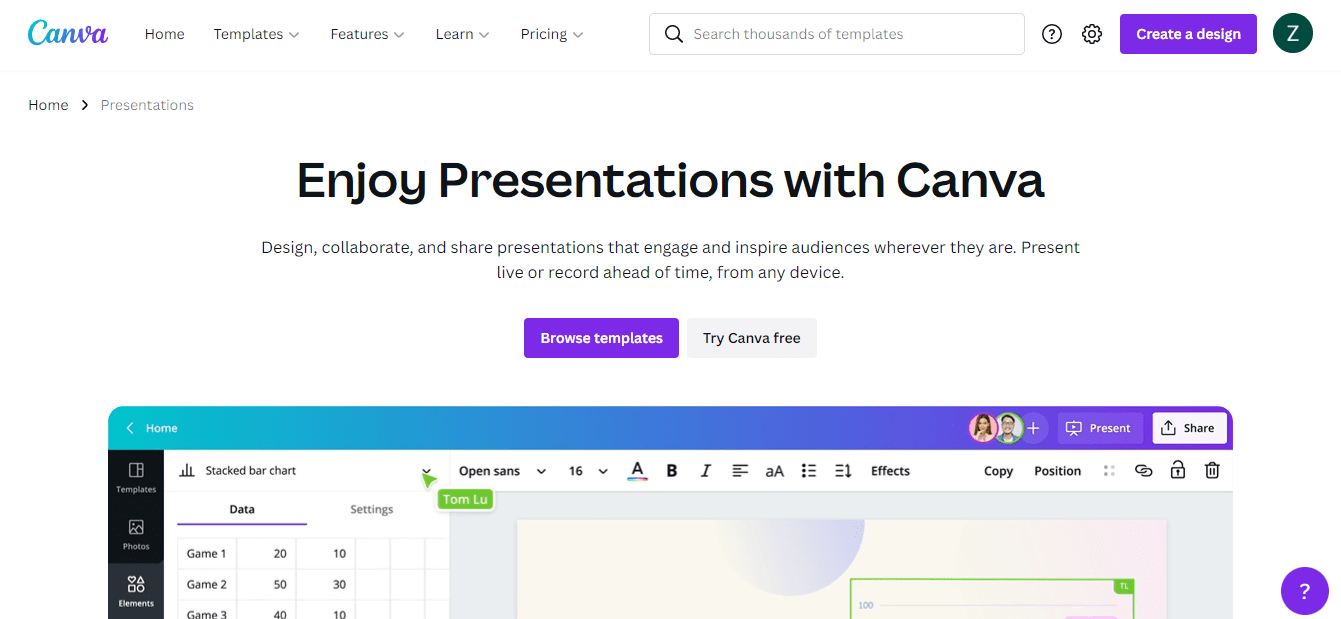Select the Photos sidebar icon
The width and height of the screenshot is (1341, 619).
point(136,534)
